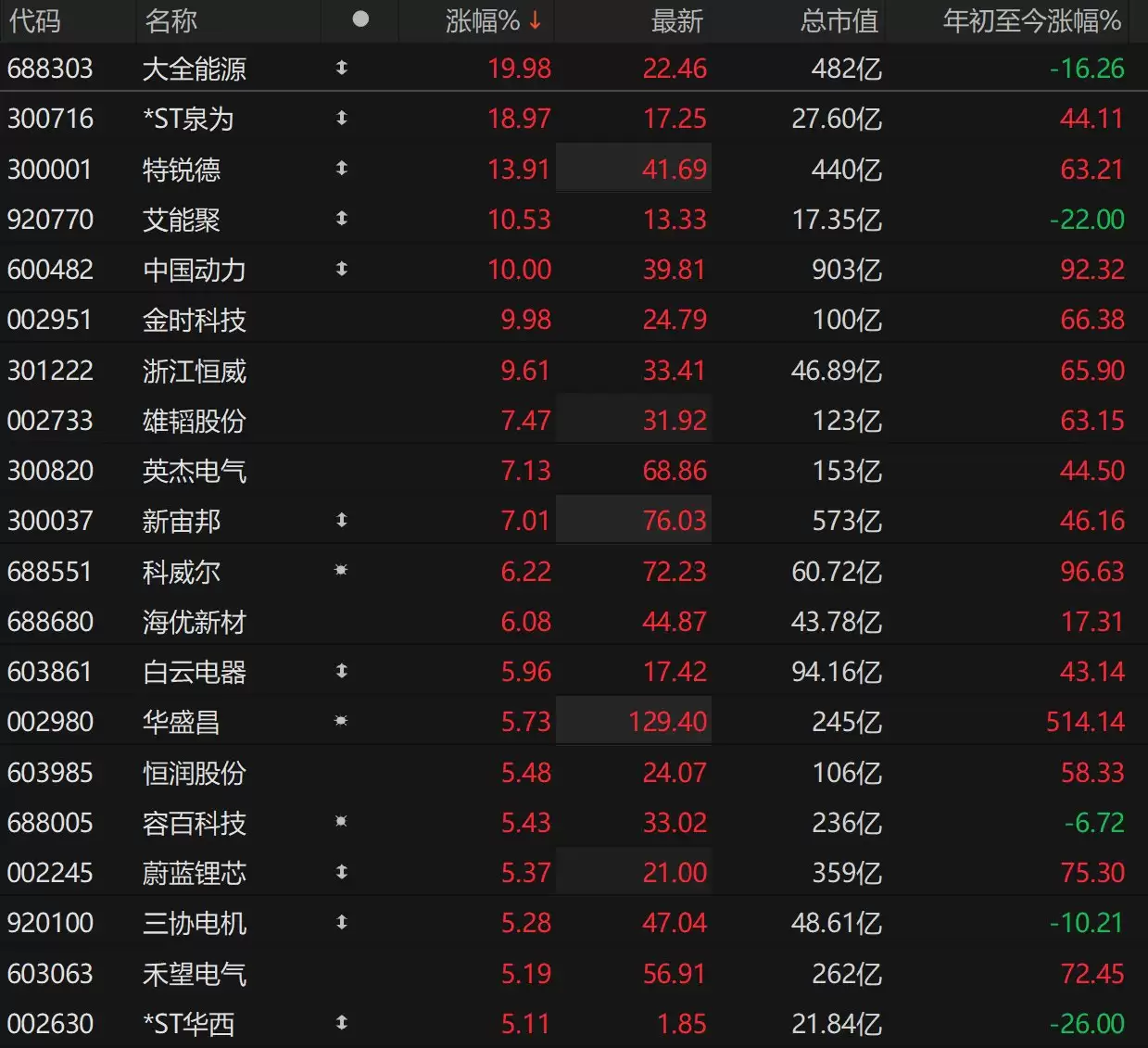This screenshot has width=1148, height=1048.
Task: Click the latest price 41.69
Action: (675, 170)
